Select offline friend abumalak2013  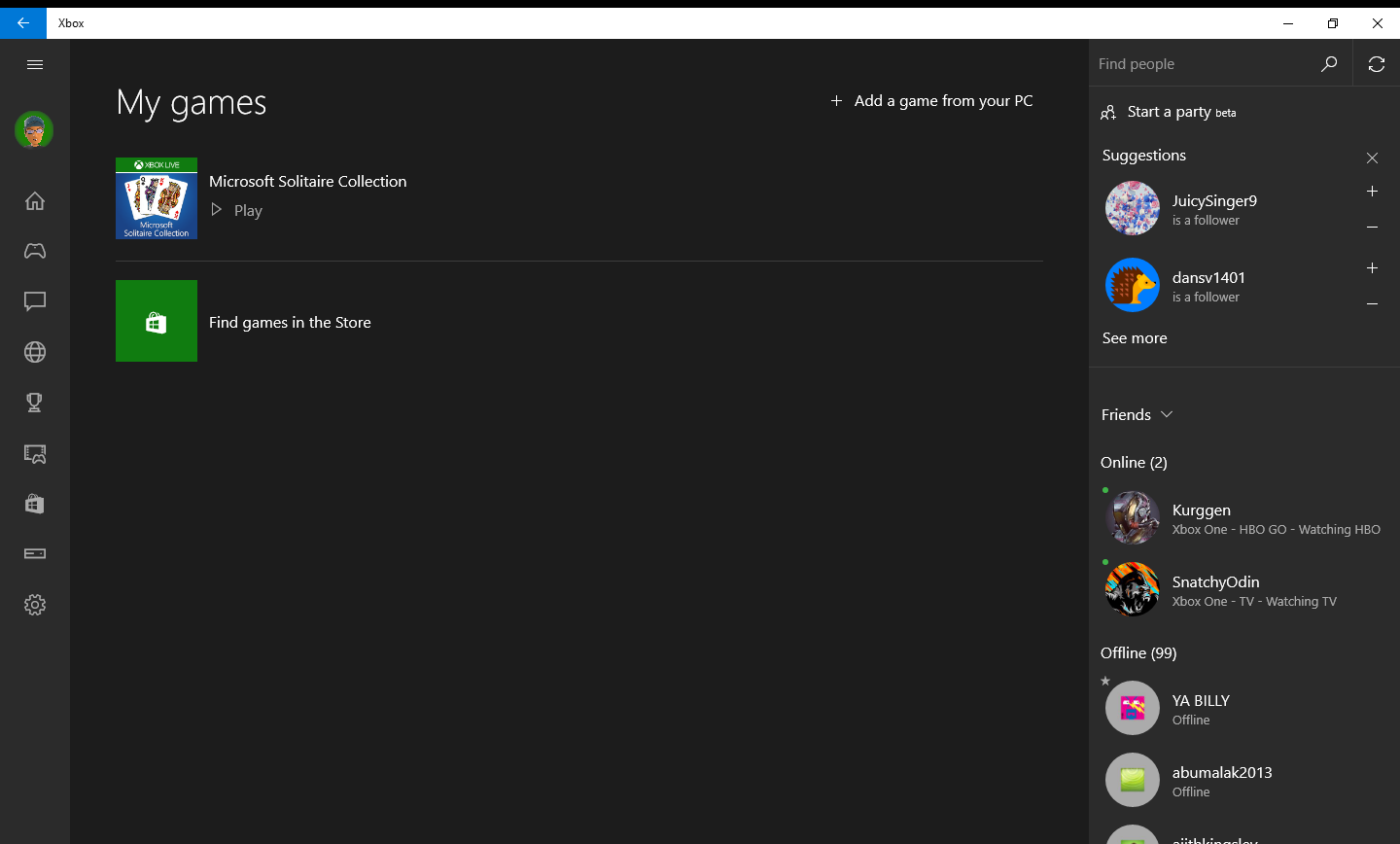(x=1244, y=781)
